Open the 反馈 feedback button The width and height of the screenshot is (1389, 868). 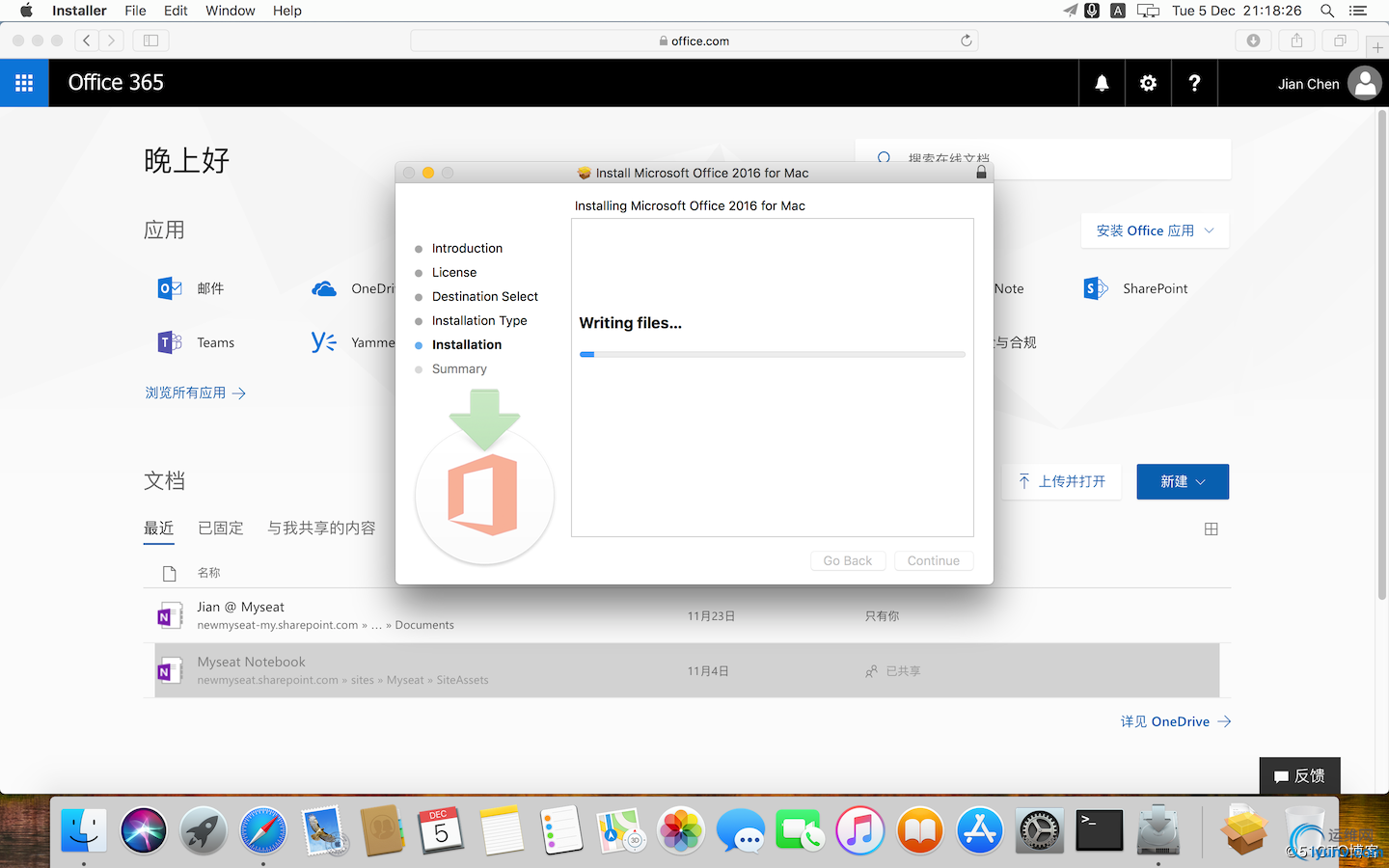[1299, 775]
